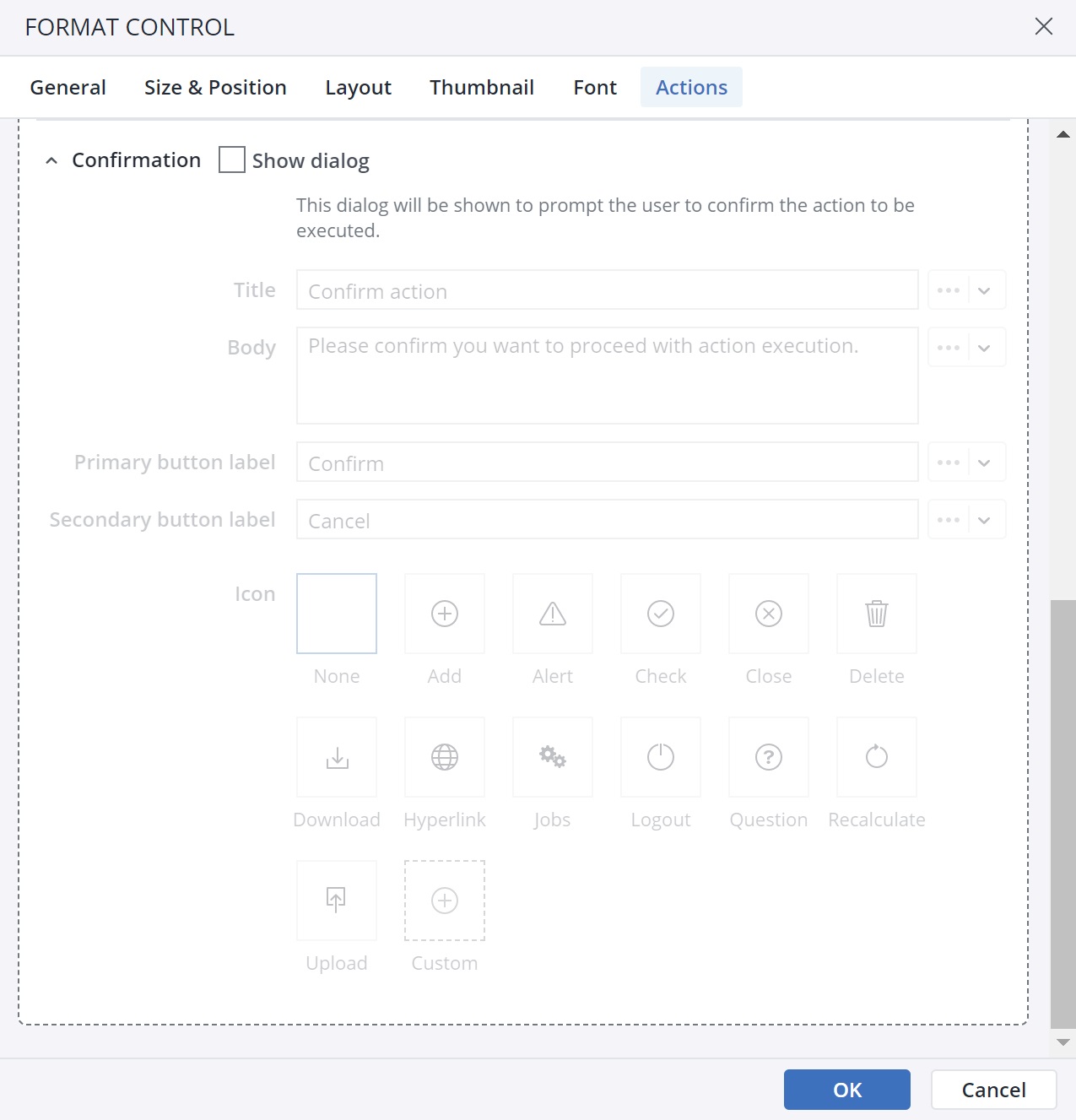Screen dimensions: 1076x1120
Task: Pick the Recalculate icon tile
Action: [x=877, y=757]
